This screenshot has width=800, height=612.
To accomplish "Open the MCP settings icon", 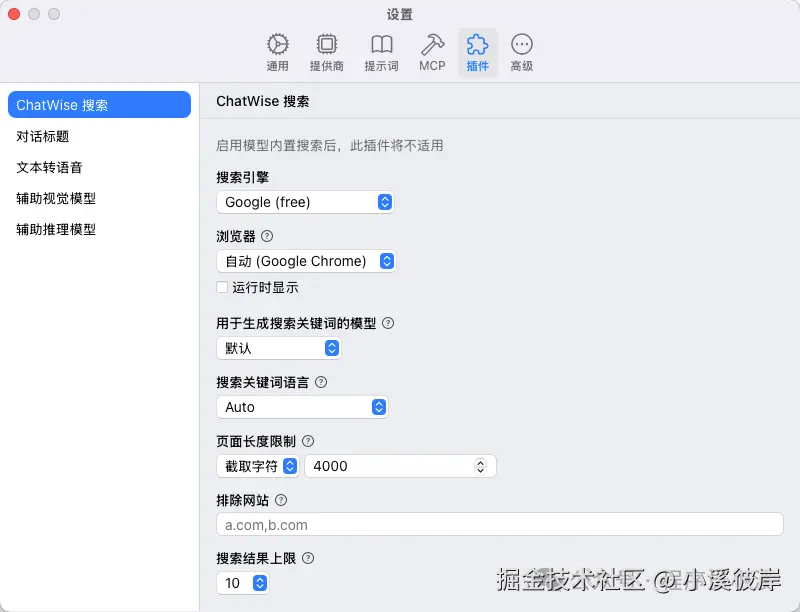I will (x=432, y=46).
